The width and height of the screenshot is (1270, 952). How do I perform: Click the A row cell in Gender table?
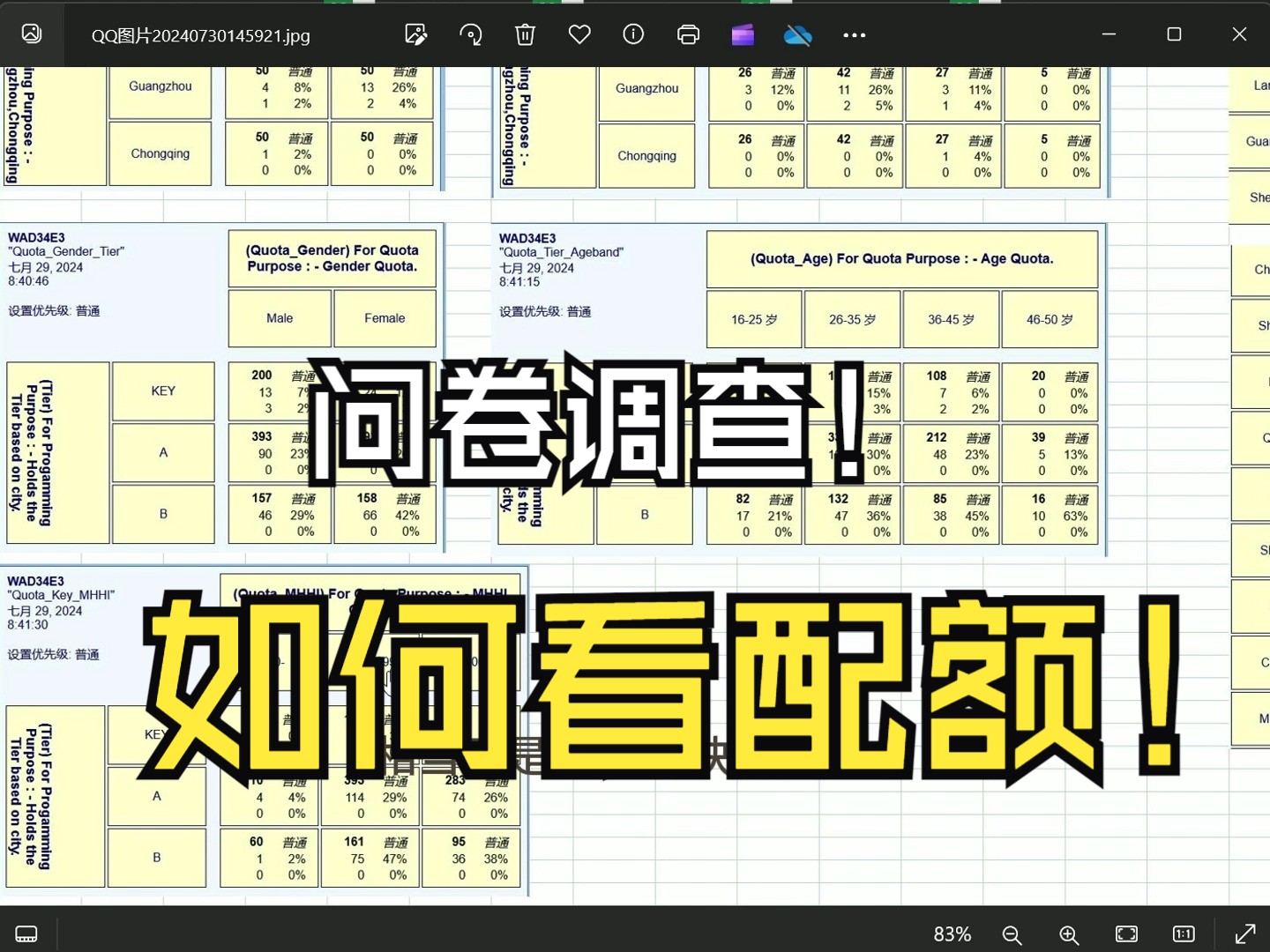pyautogui.click(x=163, y=452)
